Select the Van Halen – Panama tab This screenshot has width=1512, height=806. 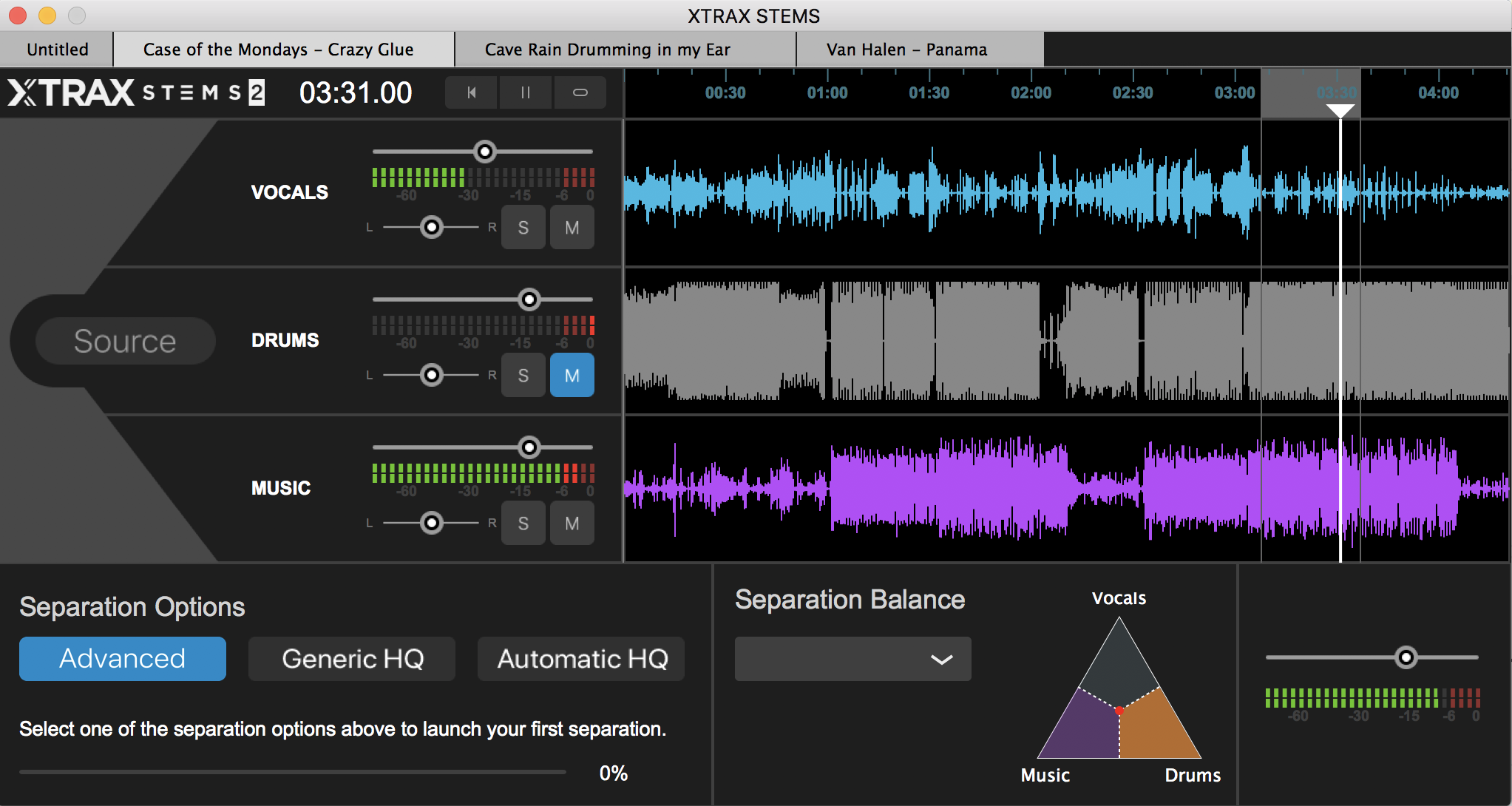tap(906, 49)
